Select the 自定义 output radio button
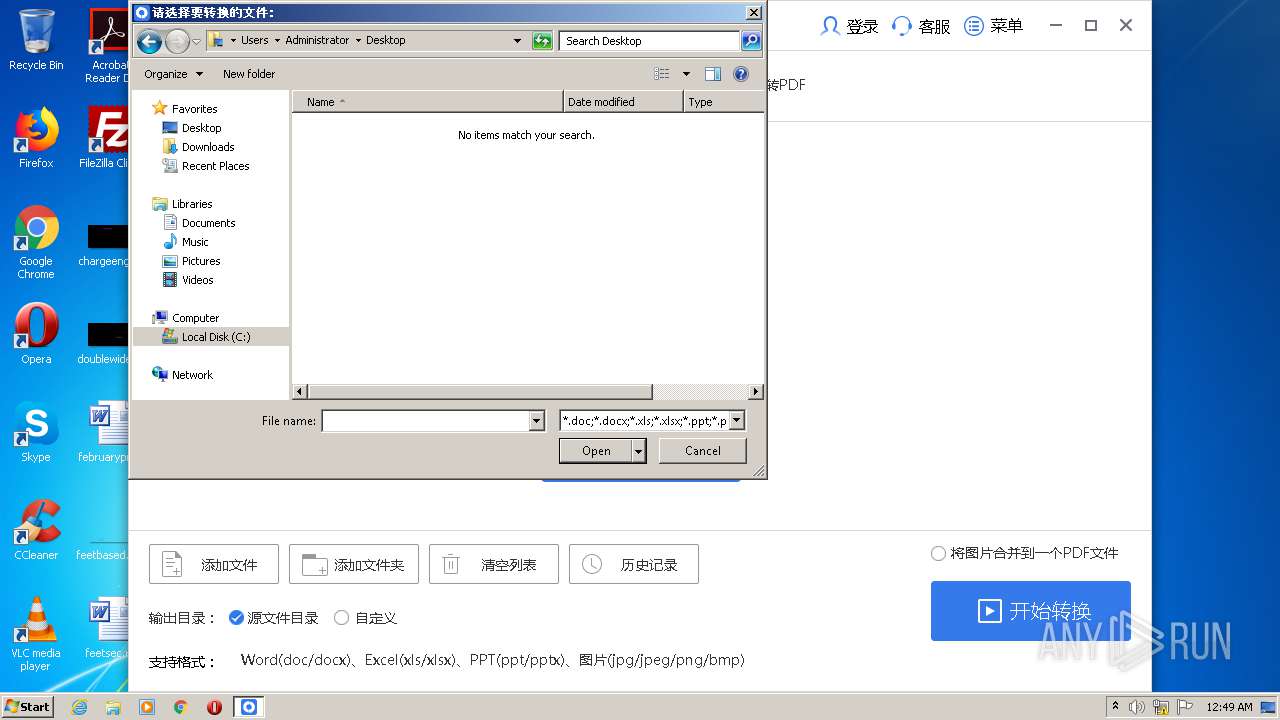Image resolution: width=1280 pixels, height=720 pixels. pyautogui.click(x=341, y=618)
